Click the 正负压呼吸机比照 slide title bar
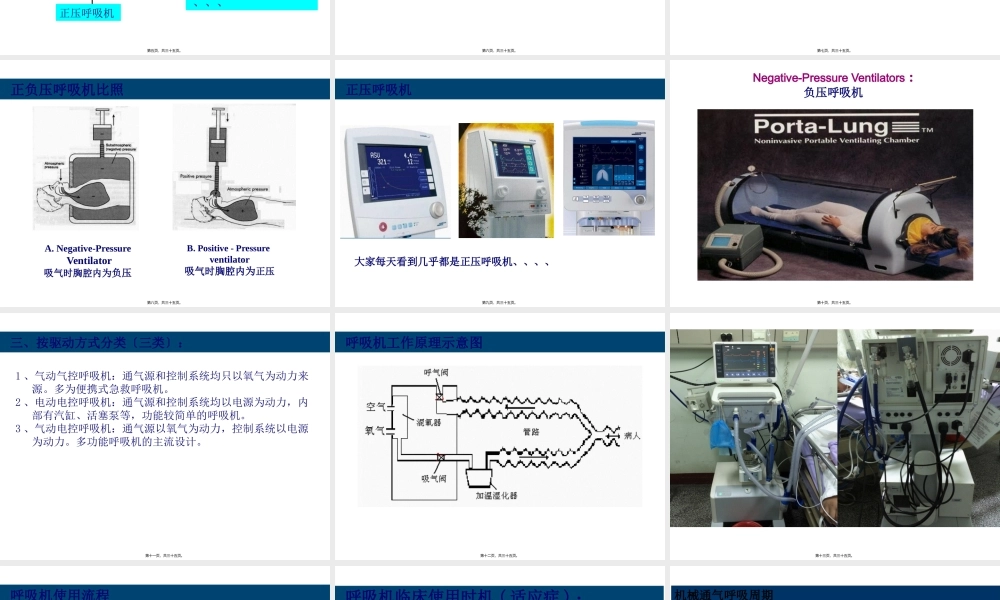Viewport: 1000px width, 600px height. click(x=67, y=88)
